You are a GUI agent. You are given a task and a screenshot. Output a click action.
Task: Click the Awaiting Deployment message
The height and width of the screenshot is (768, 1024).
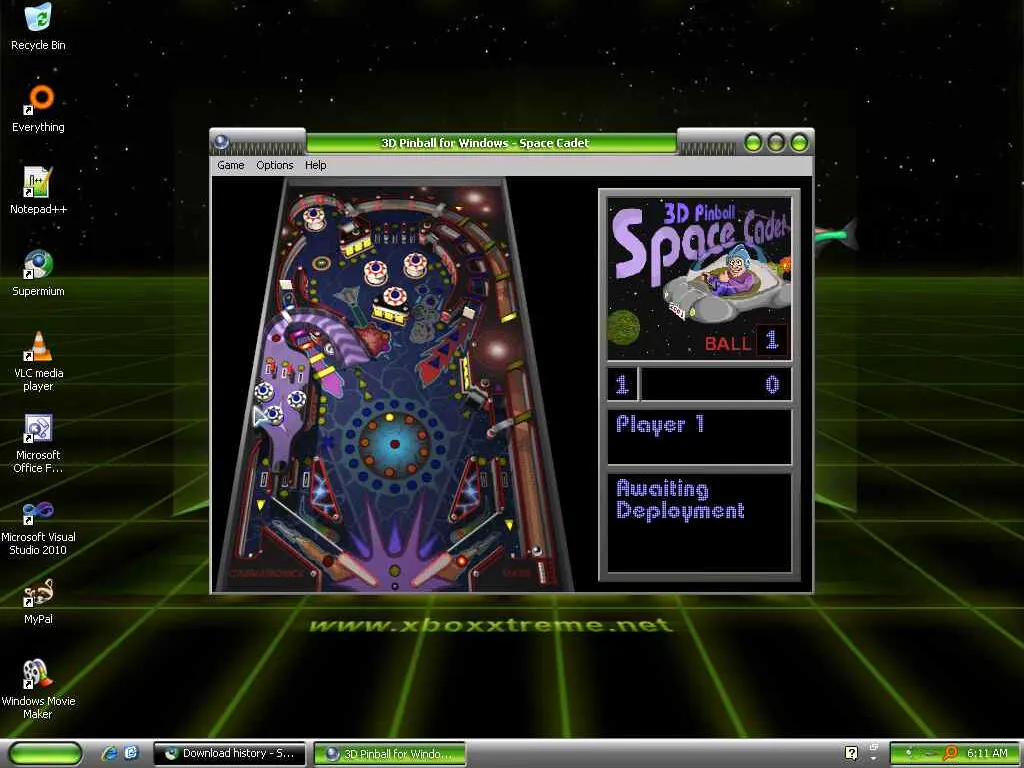680,499
